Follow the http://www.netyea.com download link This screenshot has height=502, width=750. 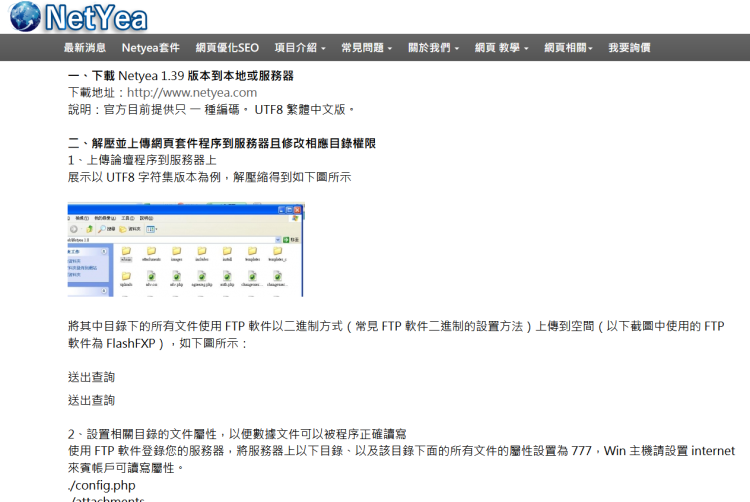tap(192, 92)
